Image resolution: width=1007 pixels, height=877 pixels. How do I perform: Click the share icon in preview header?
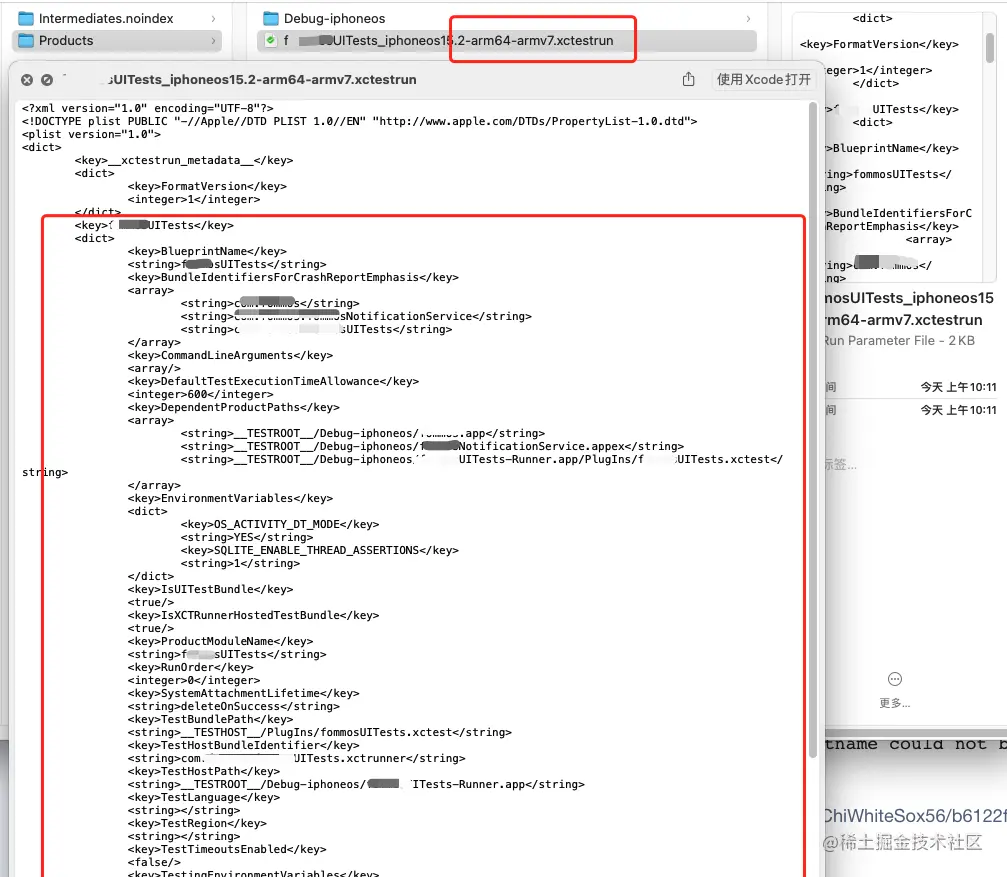pyautogui.click(x=688, y=79)
